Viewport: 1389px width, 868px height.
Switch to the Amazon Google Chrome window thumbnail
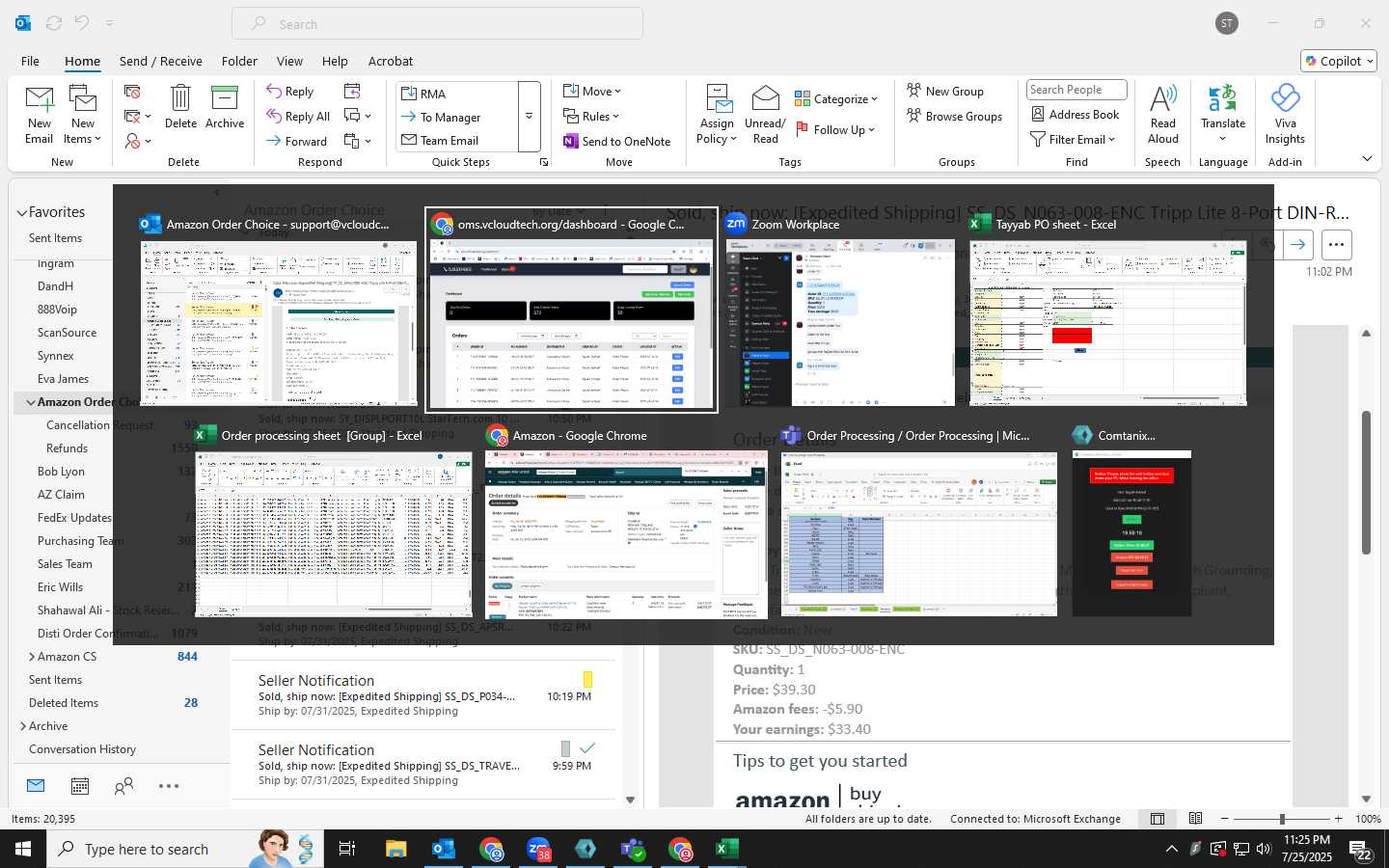pos(626,534)
